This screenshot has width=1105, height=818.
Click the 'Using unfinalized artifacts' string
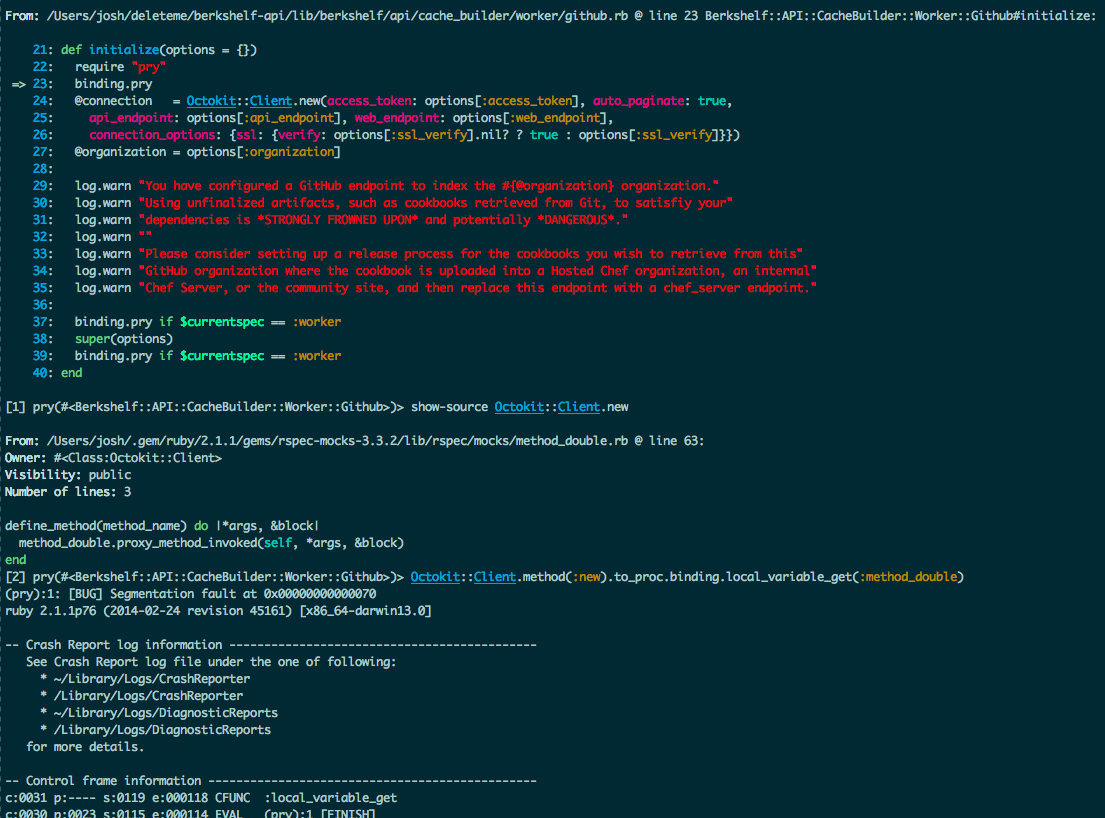click(436, 203)
